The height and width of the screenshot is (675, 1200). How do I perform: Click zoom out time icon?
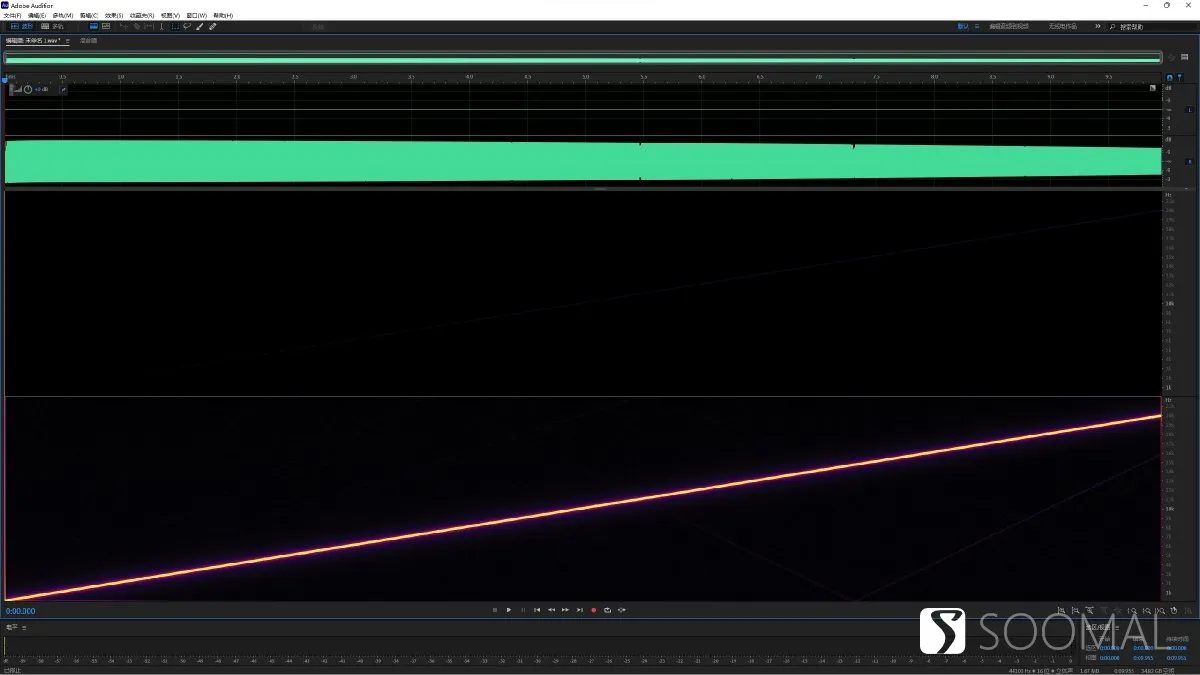[1103, 610]
